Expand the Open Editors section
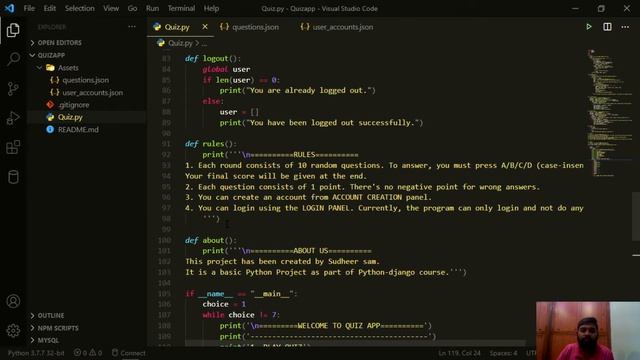This screenshot has height=360, width=640. [60, 42]
